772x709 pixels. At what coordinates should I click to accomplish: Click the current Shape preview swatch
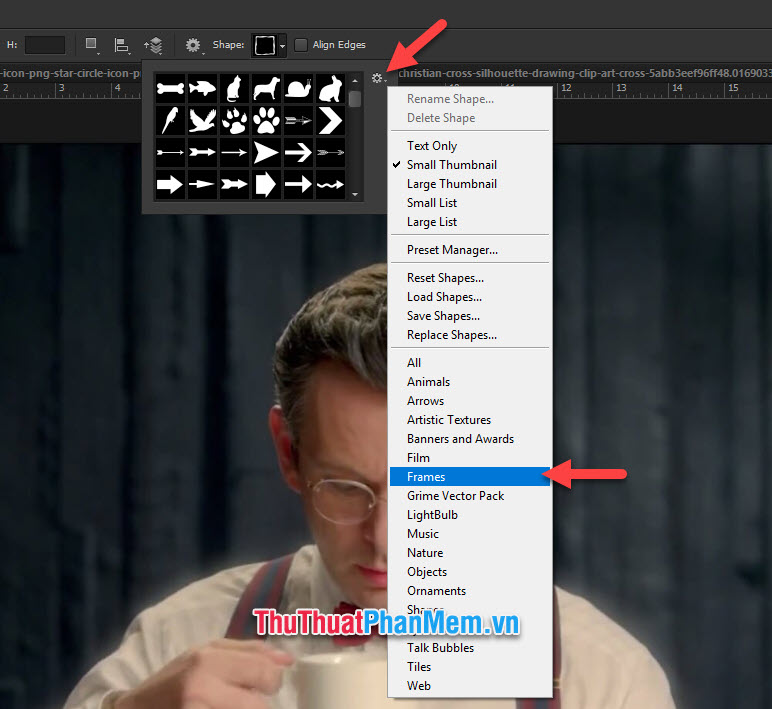265,45
